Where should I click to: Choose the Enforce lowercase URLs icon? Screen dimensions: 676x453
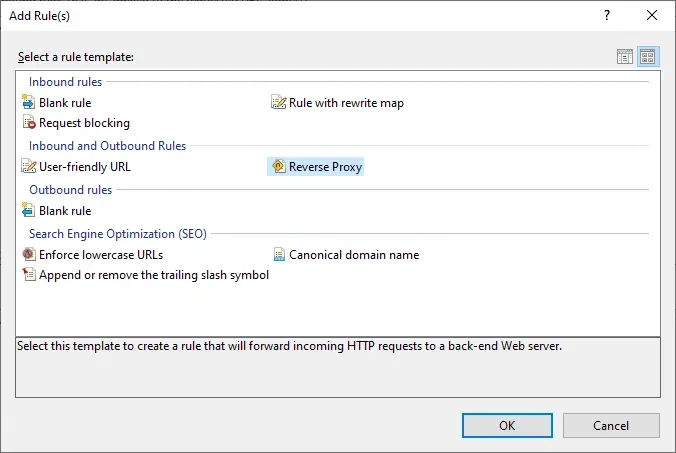(28, 255)
